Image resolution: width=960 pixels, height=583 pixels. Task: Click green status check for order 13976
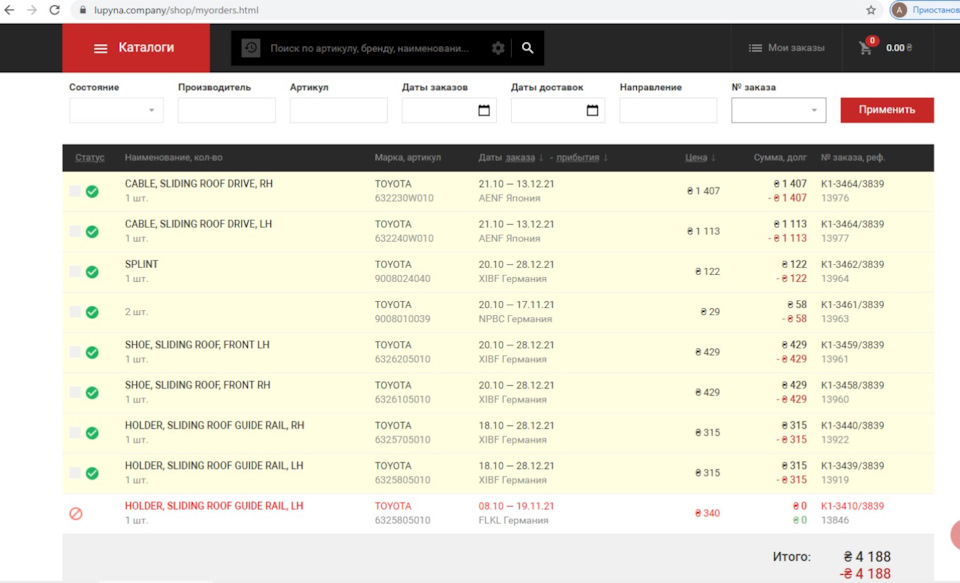pyautogui.click(x=92, y=192)
